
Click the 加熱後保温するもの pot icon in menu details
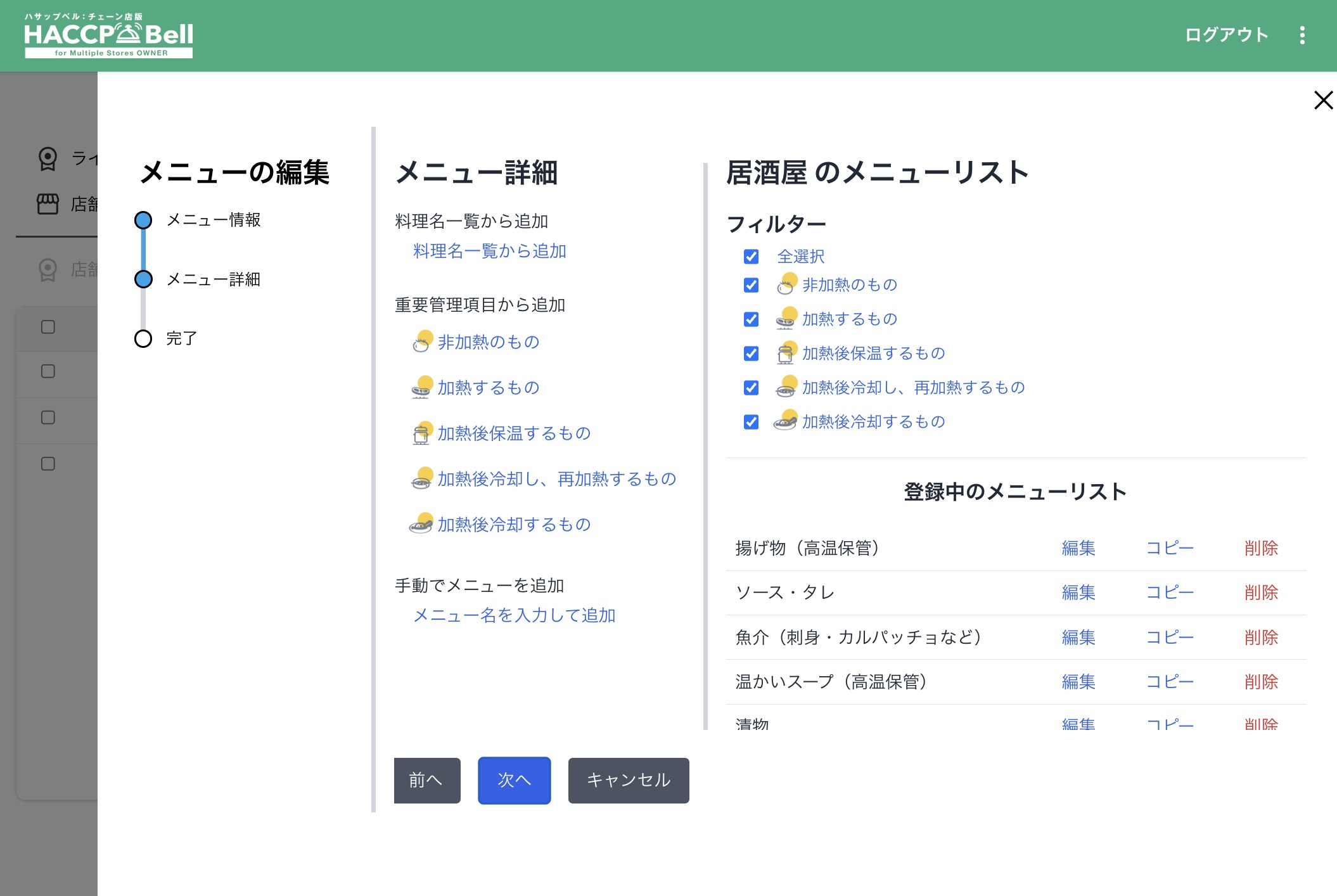pos(422,433)
